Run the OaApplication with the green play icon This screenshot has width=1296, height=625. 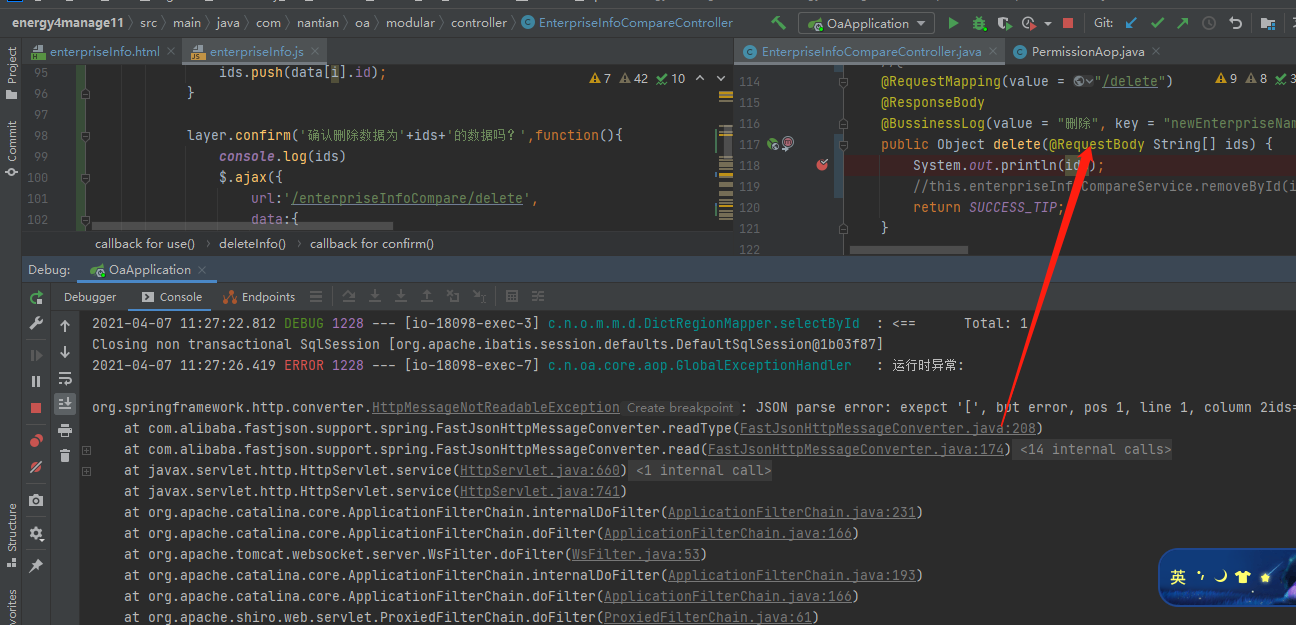(953, 22)
